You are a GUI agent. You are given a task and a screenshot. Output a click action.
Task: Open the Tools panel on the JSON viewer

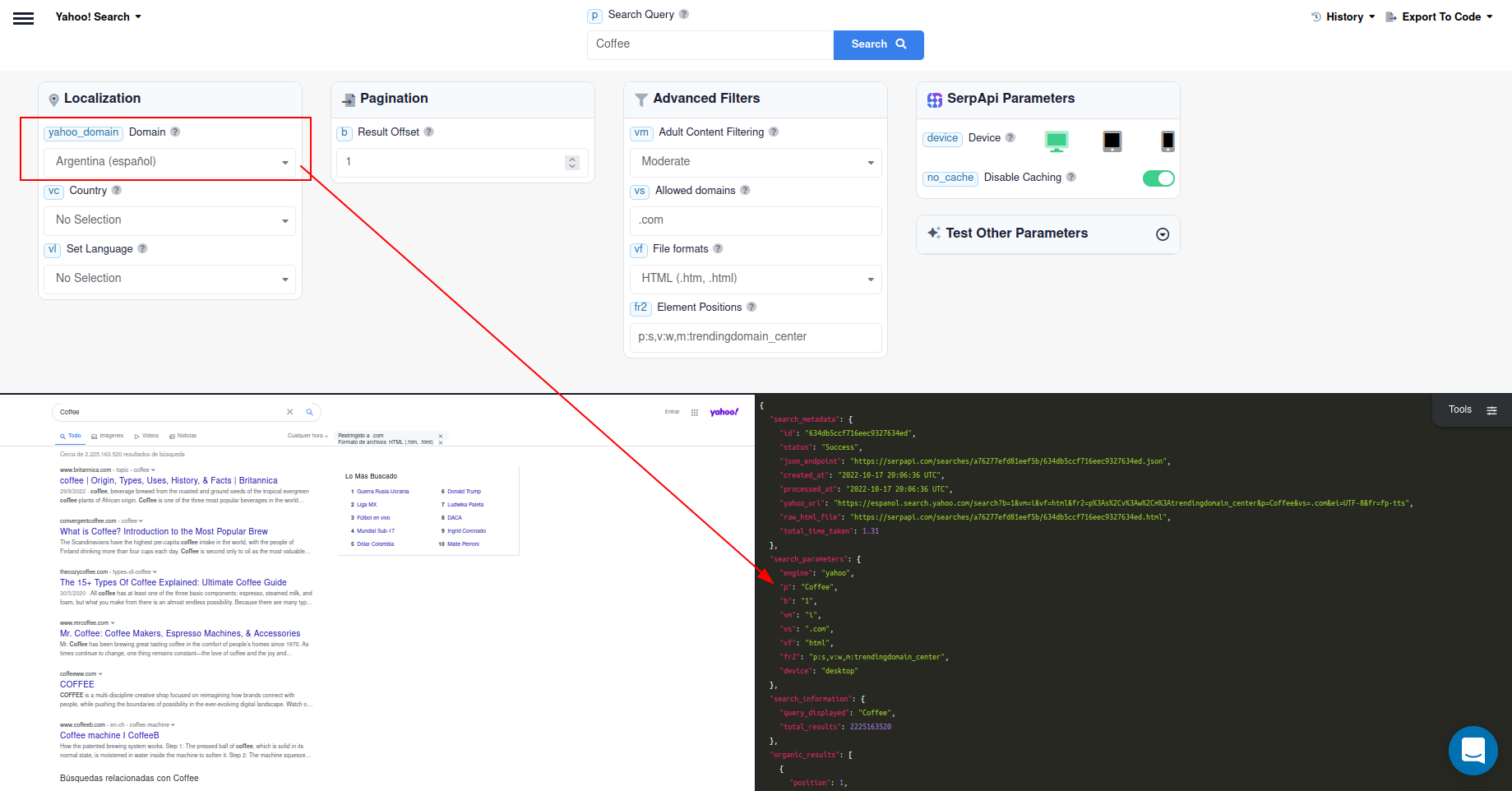click(1472, 409)
